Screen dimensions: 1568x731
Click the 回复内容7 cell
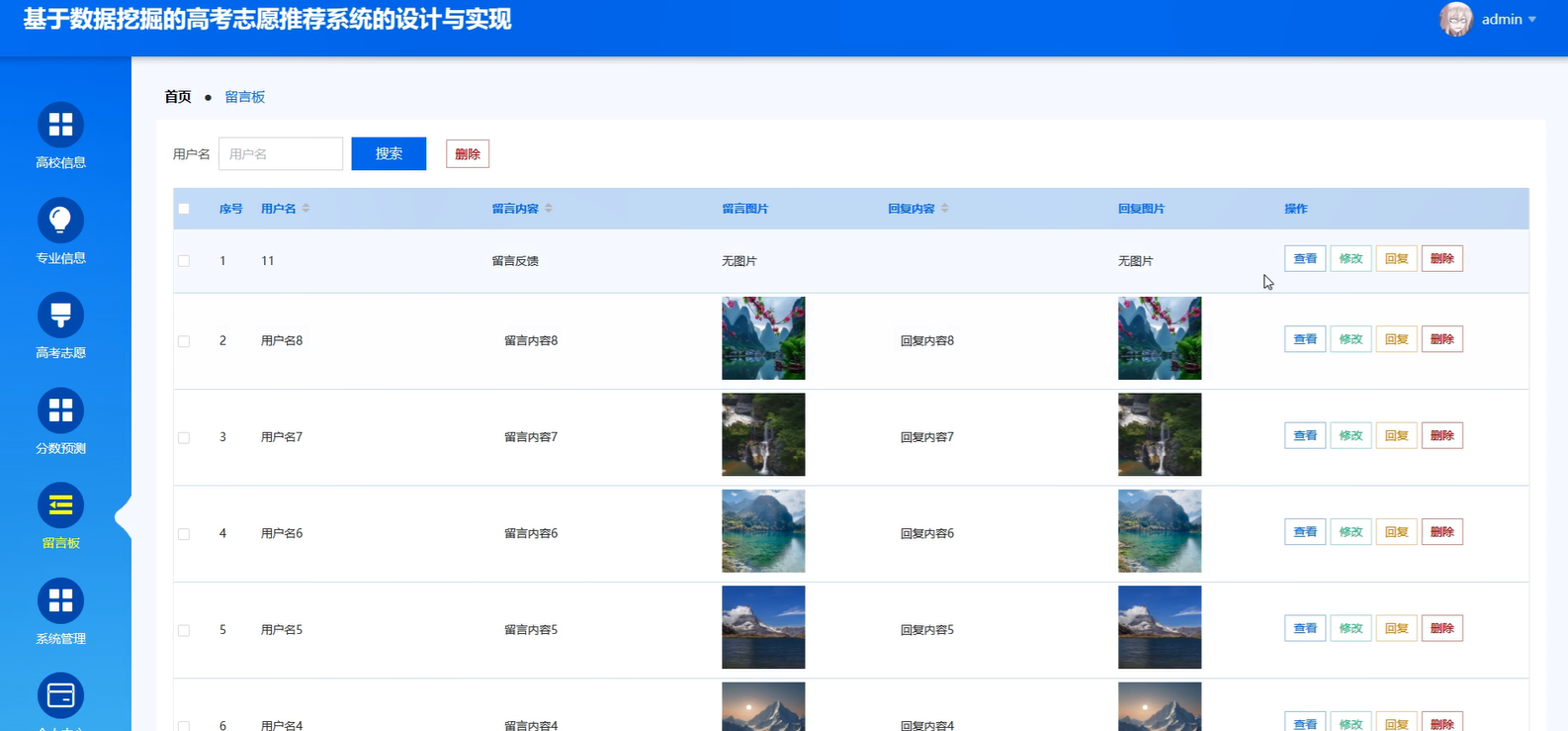pos(927,436)
